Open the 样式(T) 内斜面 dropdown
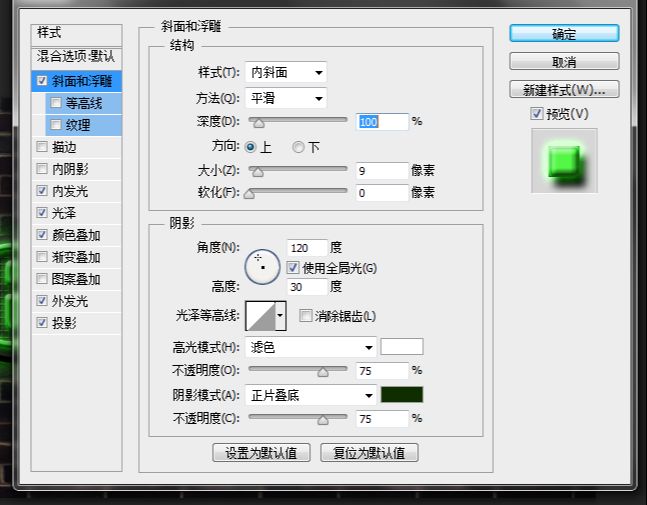Screen dimensions: 647x505 (x=286, y=73)
